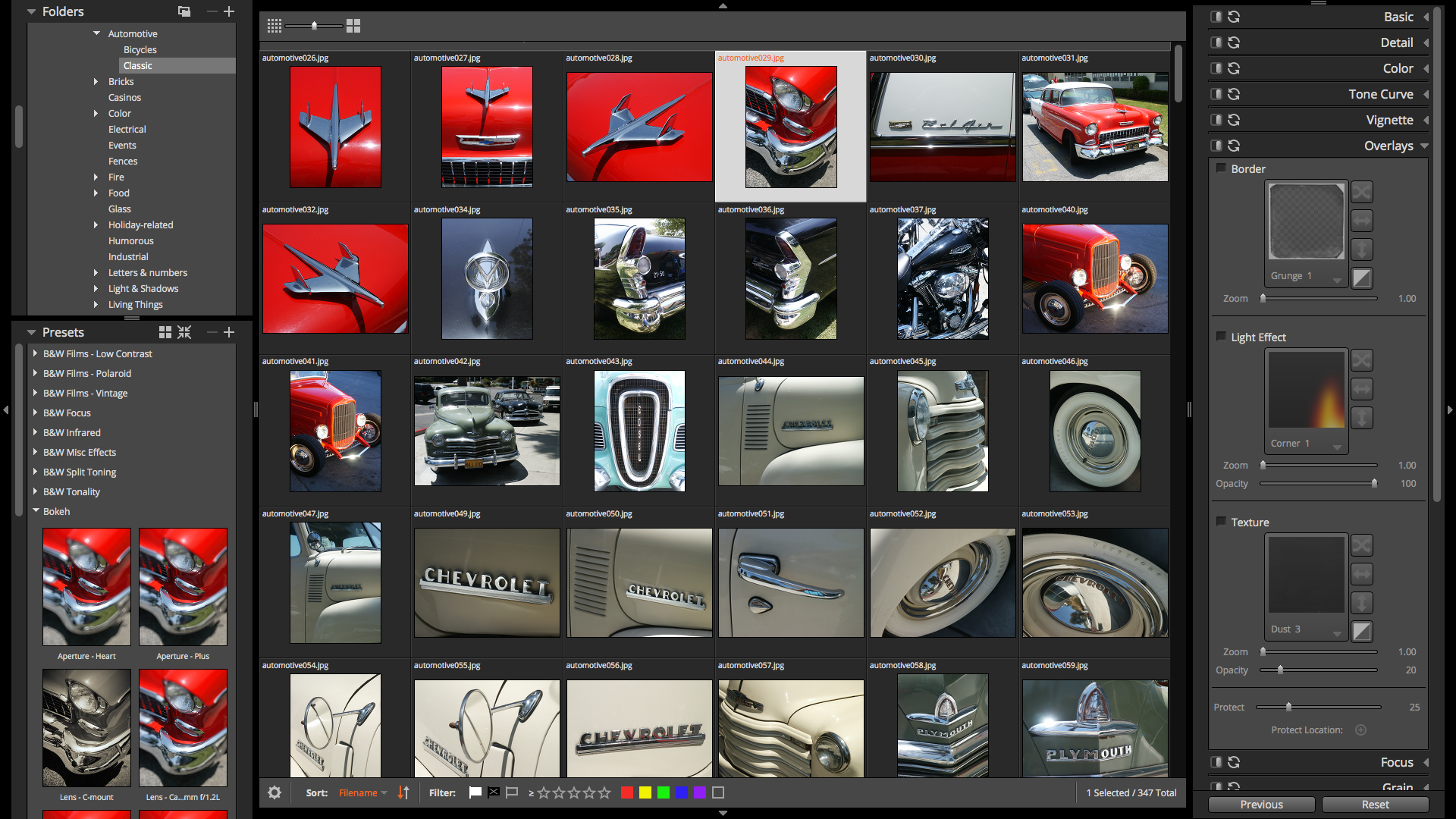
Task: Toggle sort direction arrows
Action: (x=403, y=792)
